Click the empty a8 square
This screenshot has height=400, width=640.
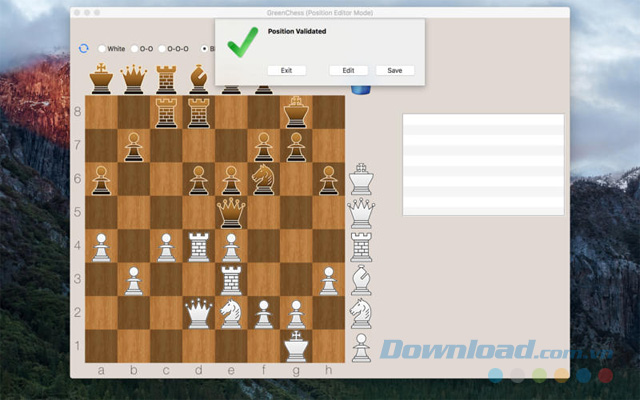click(x=101, y=112)
